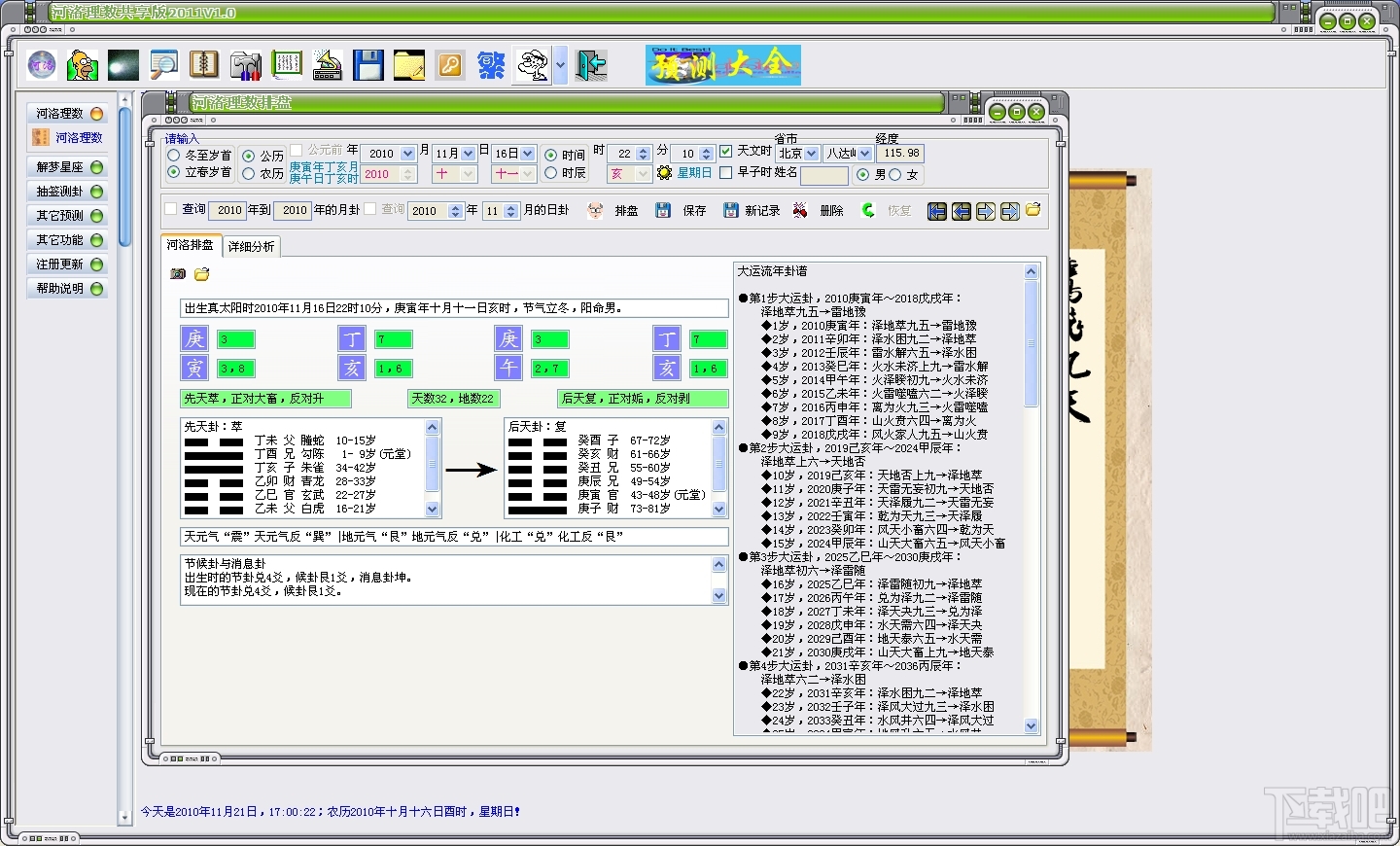Click the 恢复 restore button
This screenshot has width=1400, height=846.
(887, 210)
